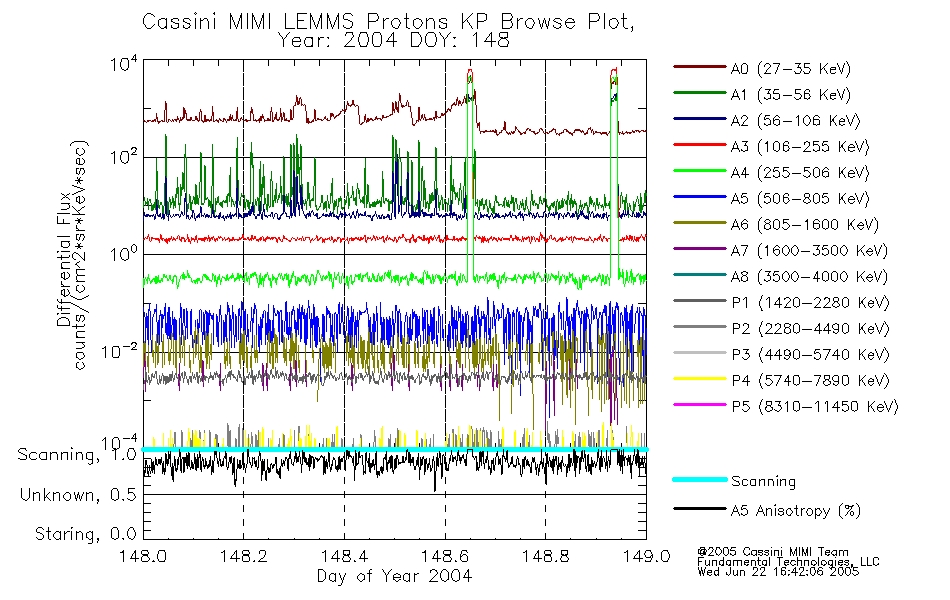Click the P2 (2280-4490 KeV) legend label
950x600 pixels.
[x=810, y=328]
